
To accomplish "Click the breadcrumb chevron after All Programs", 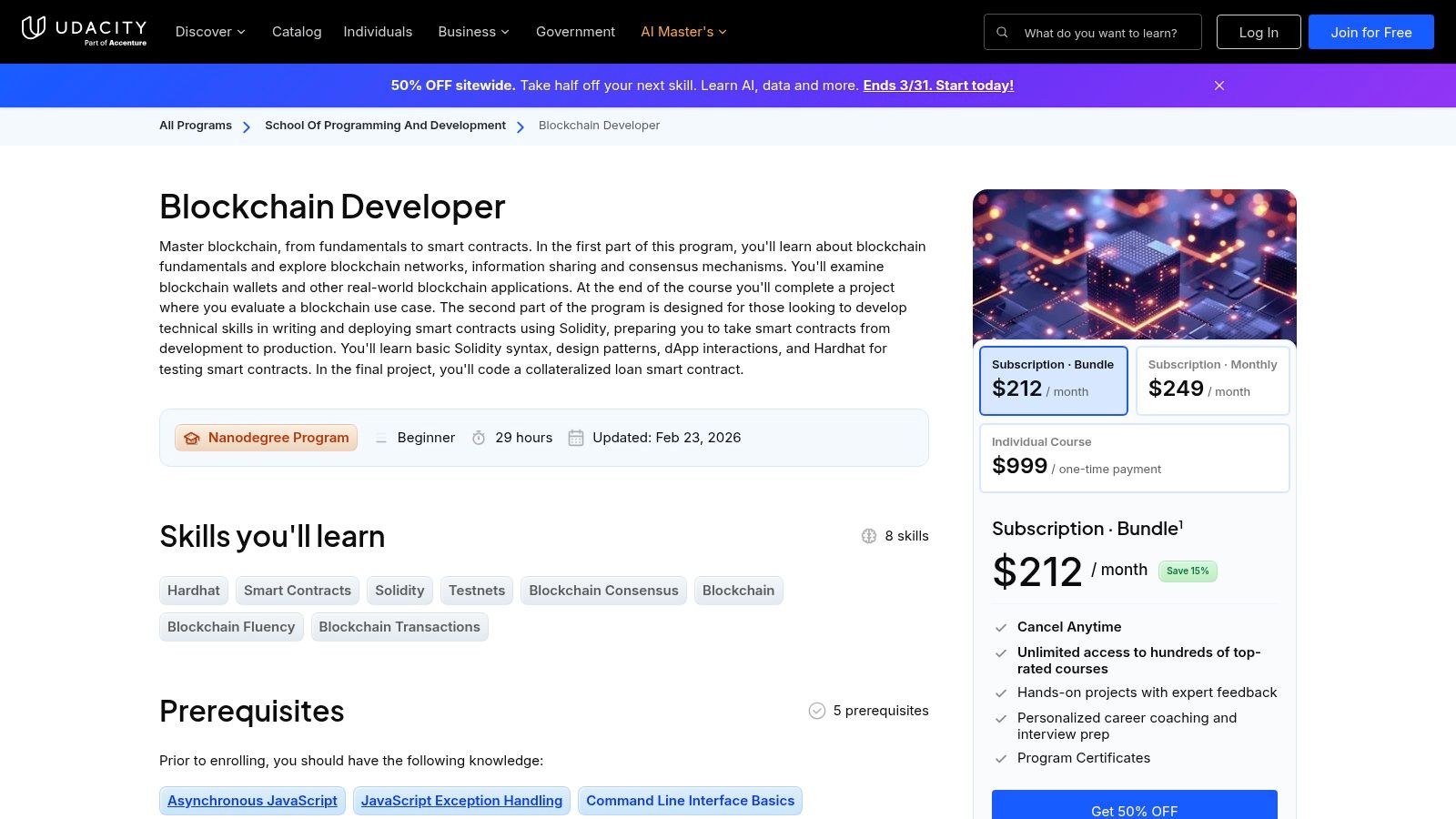I will point(247,126).
